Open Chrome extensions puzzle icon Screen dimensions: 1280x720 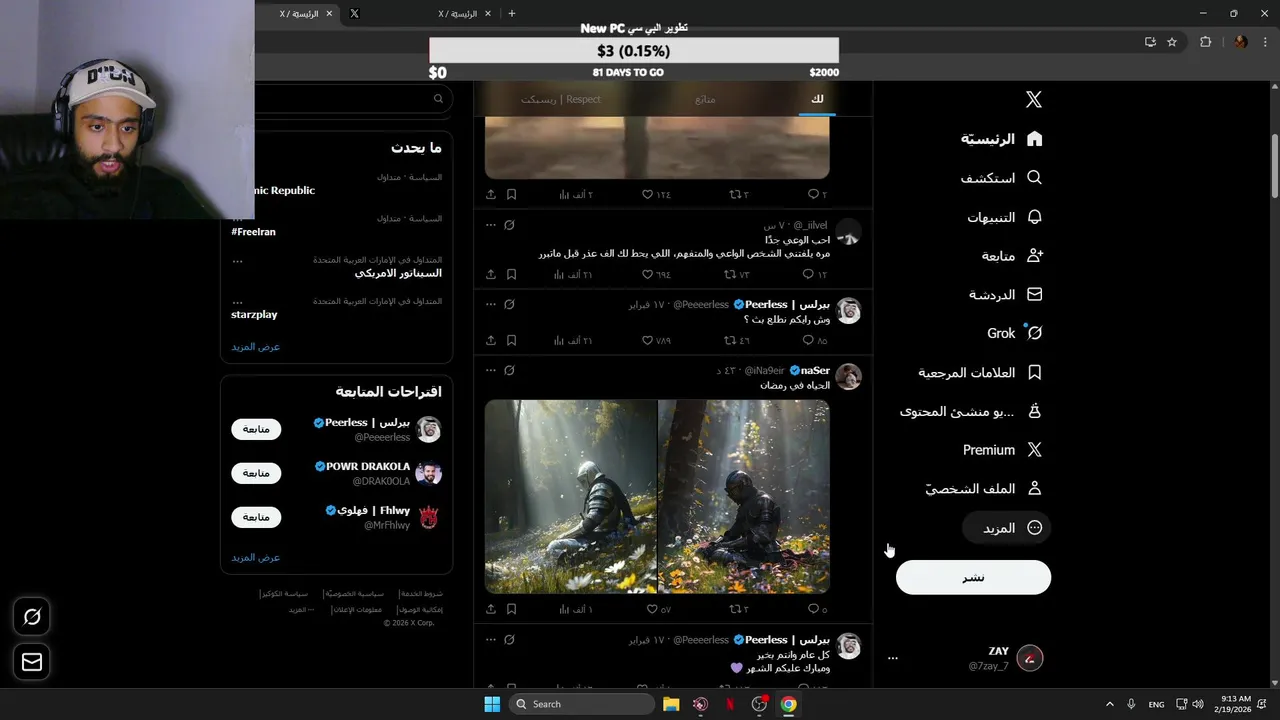coord(1205,42)
